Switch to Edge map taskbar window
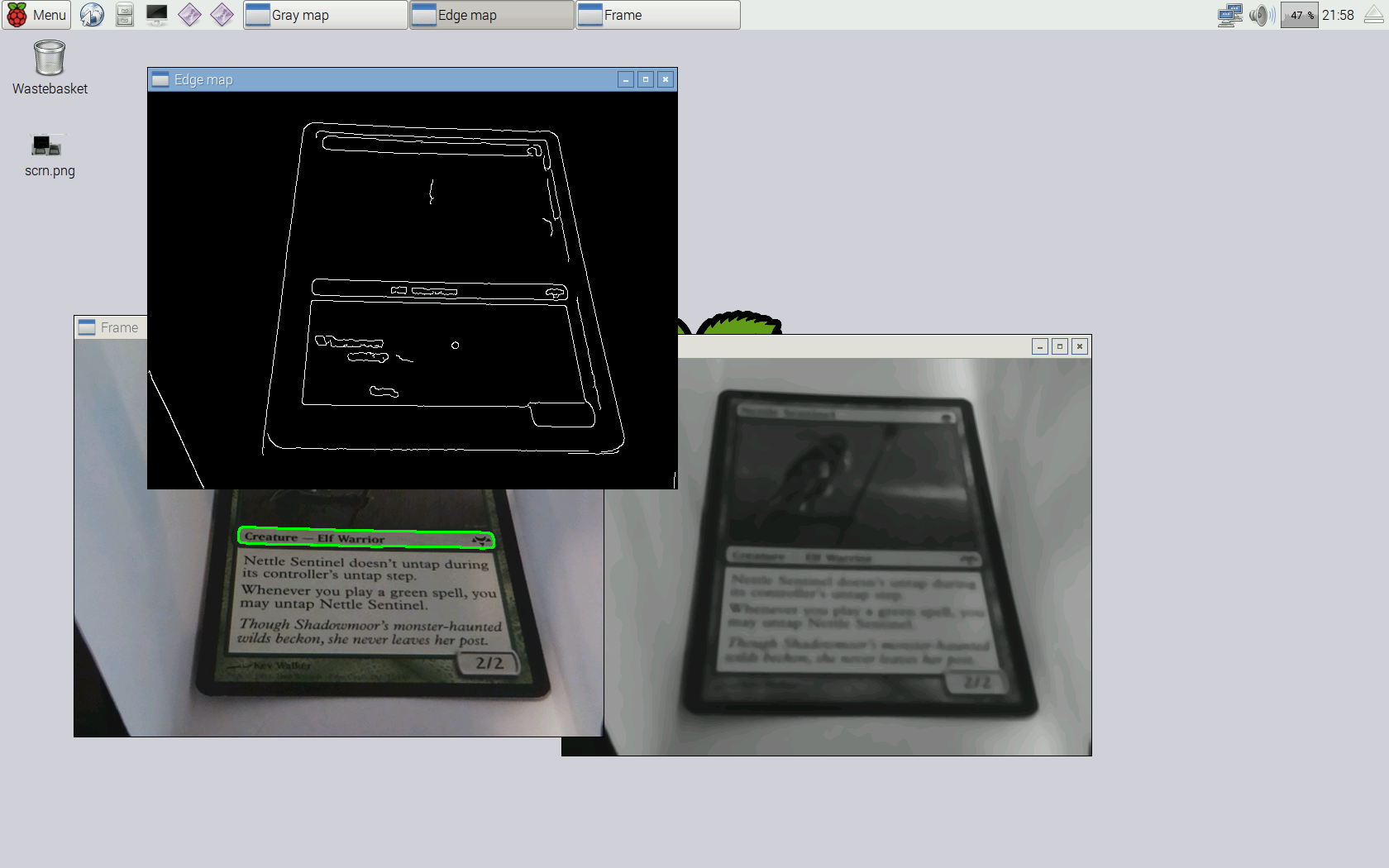The image size is (1389, 868). tap(492, 15)
